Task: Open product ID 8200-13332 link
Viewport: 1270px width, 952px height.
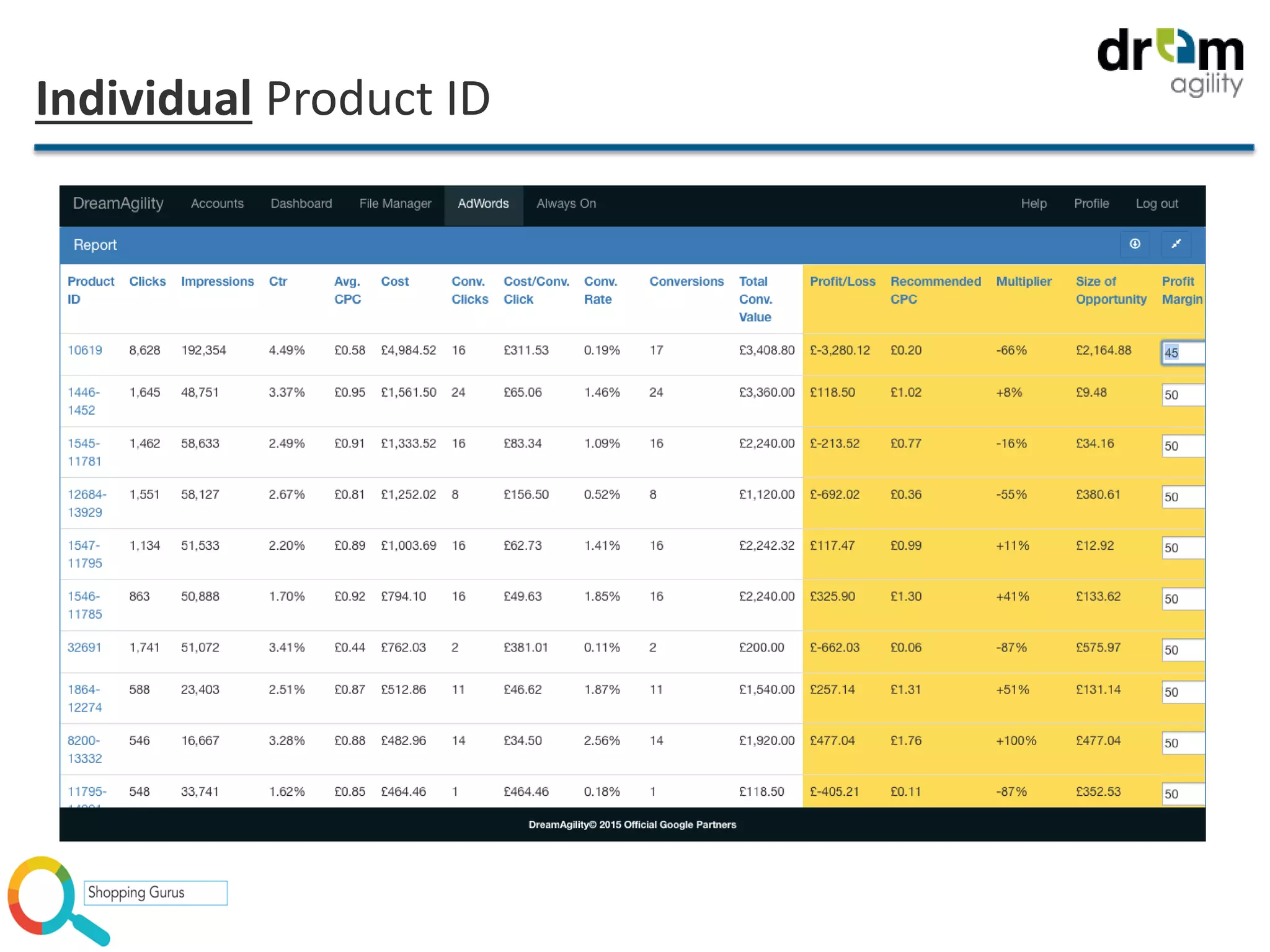Action: click(85, 749)
